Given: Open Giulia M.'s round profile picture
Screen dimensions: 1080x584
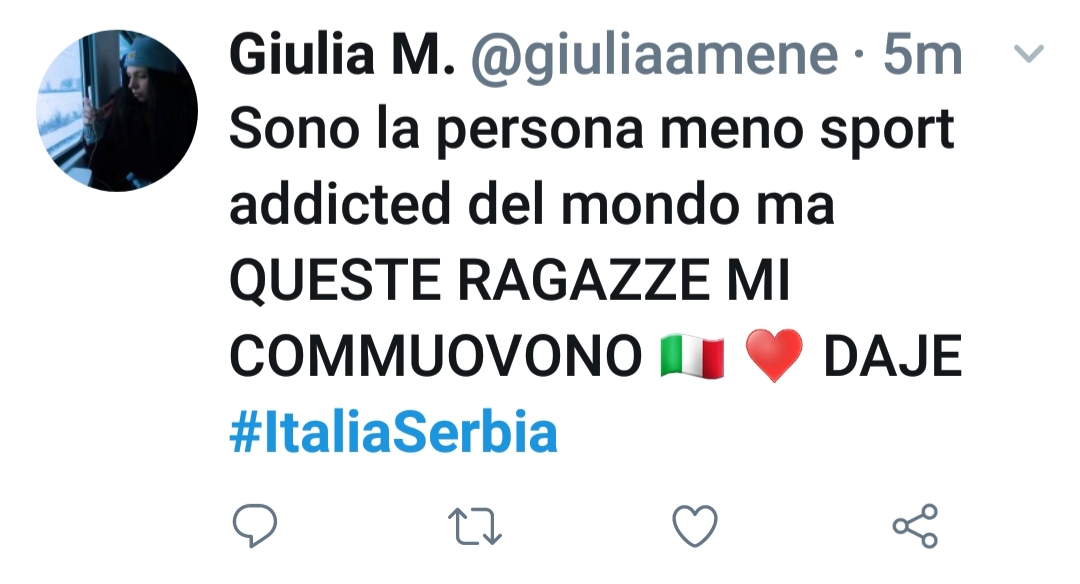Looking at the screenshot, I should click(117, 110).
